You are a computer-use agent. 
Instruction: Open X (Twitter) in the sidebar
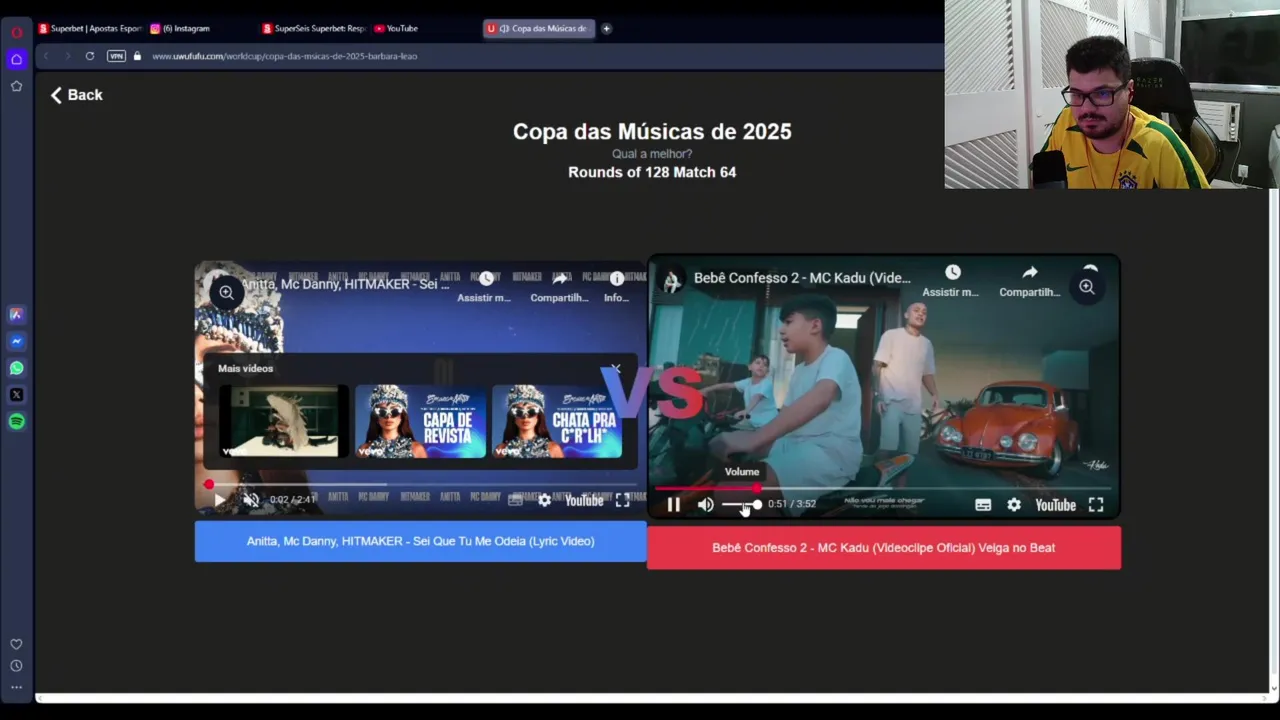tap(16, 395)
